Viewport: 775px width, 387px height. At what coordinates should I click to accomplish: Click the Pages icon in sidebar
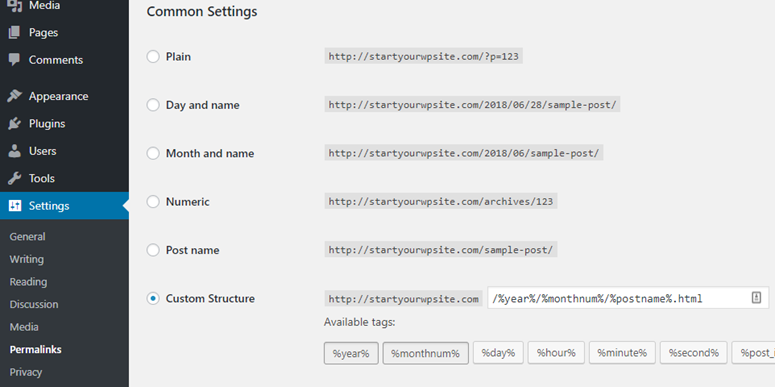pyautogui.click(x=15, y=33)
